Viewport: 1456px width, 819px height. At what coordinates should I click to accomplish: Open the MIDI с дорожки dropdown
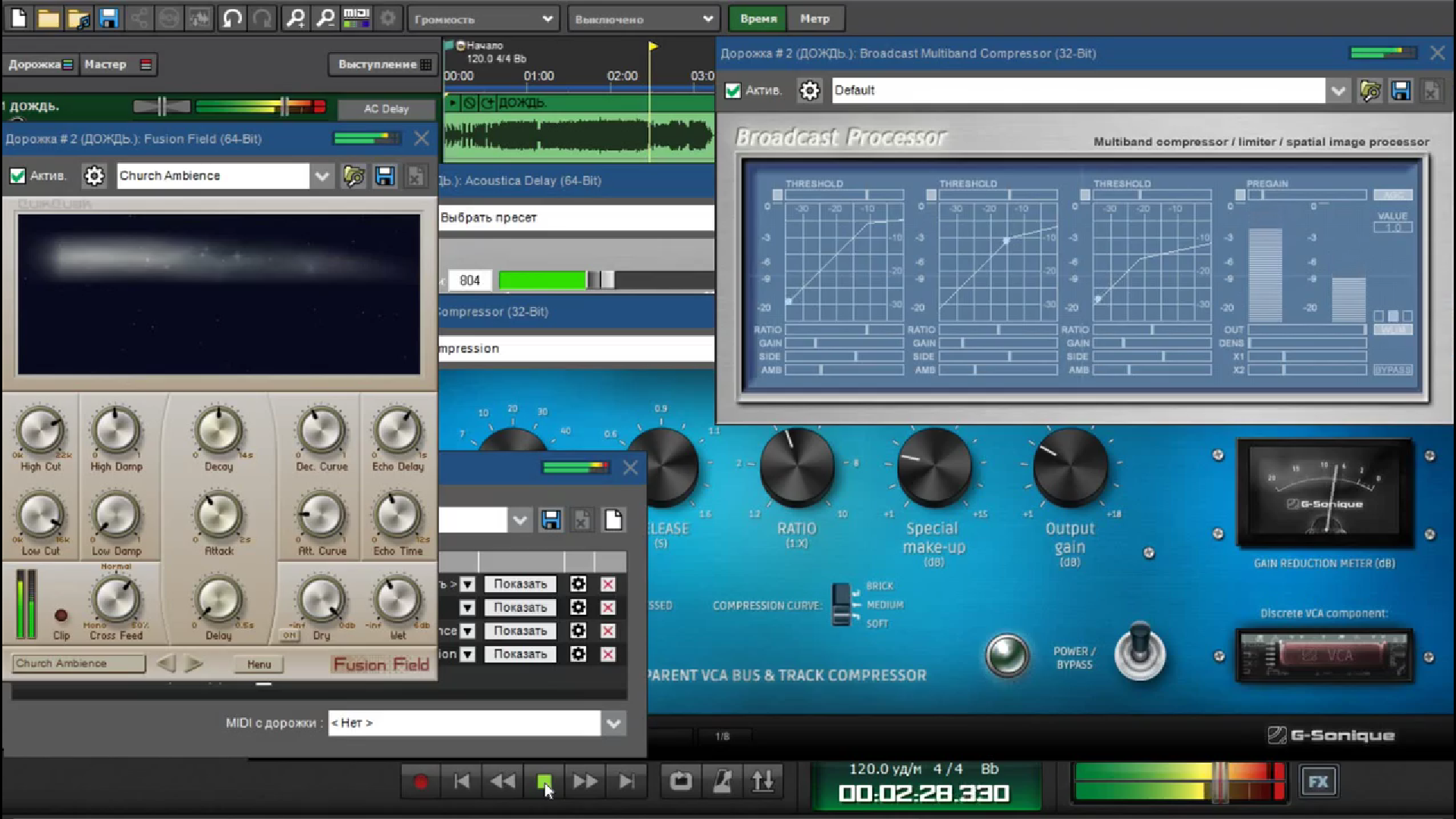click(x=613, y=723)
